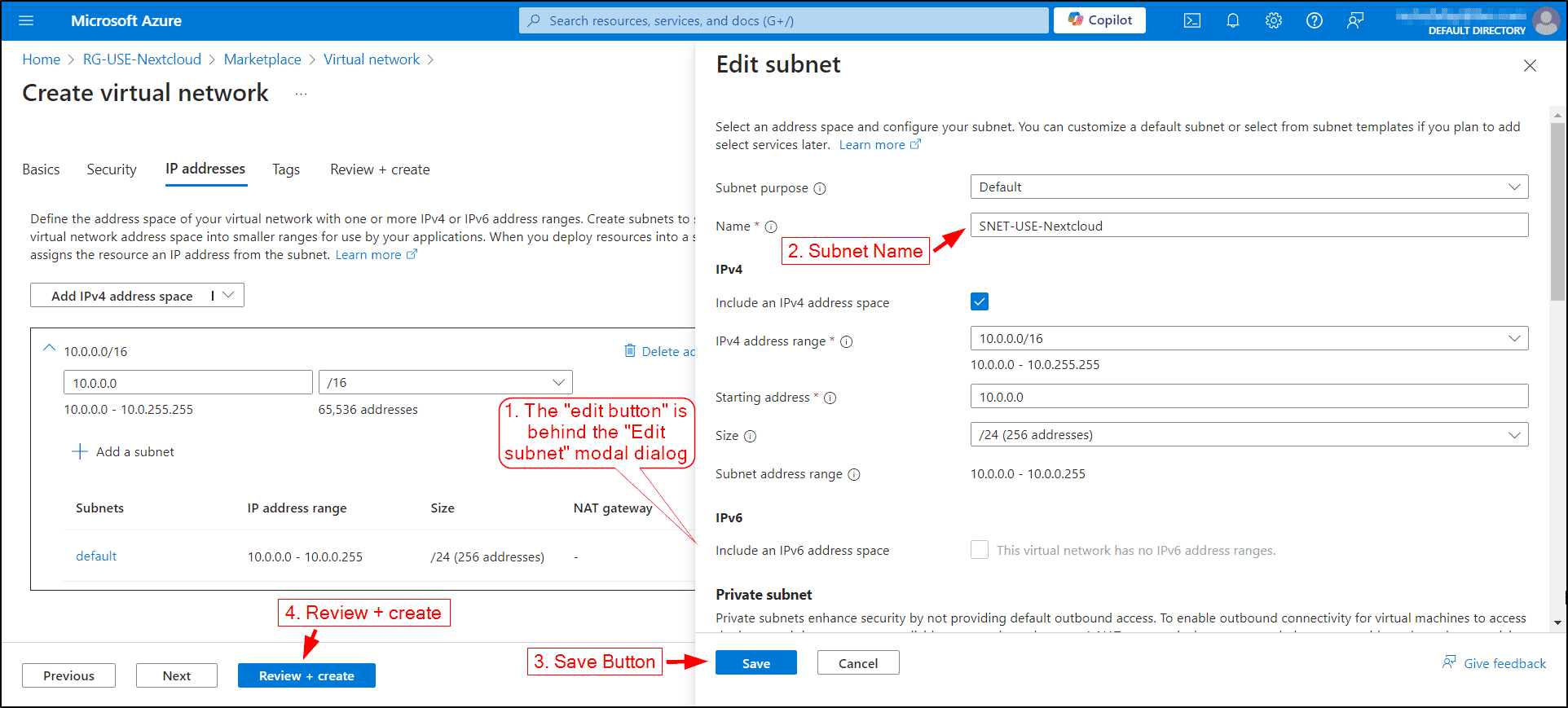Go to Marketplace breadcrumb

pos(262,59)
